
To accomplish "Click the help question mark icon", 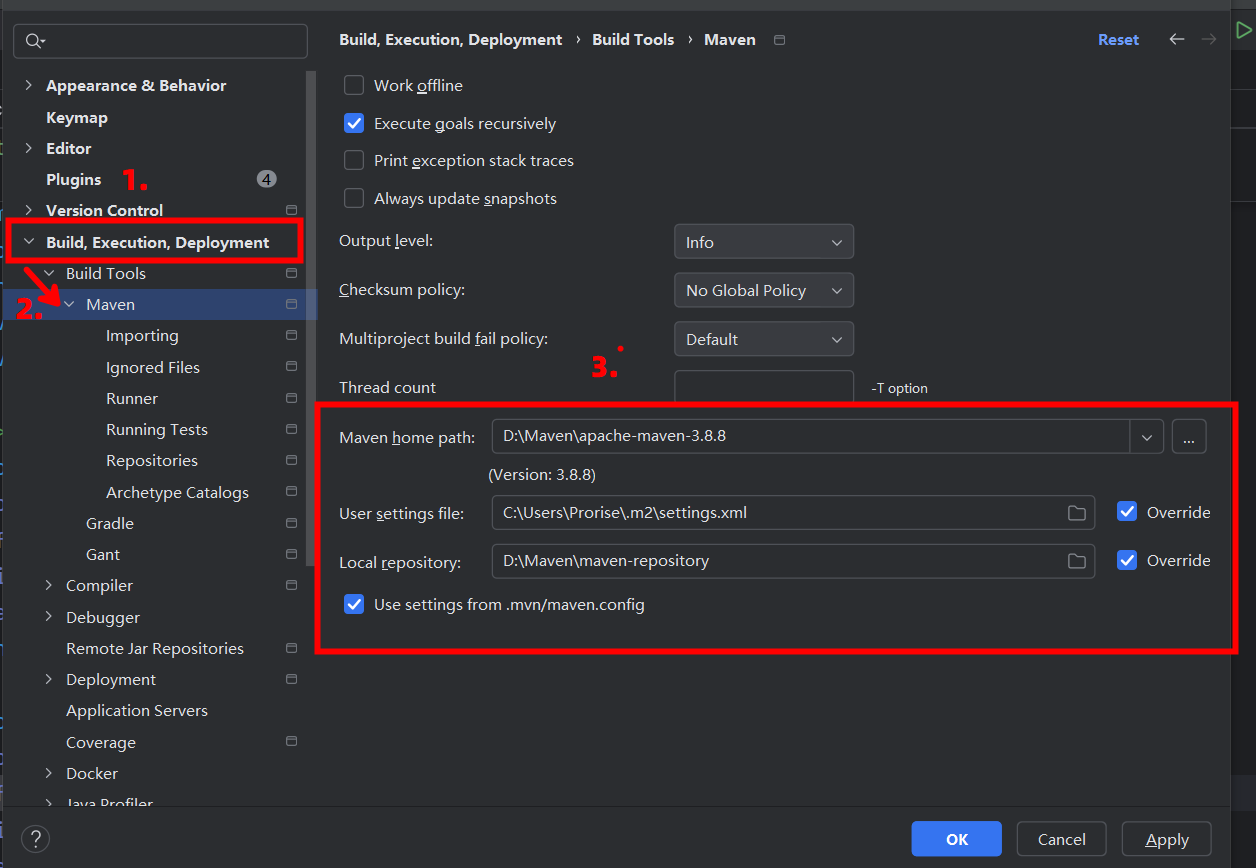I will coord(35,838).
